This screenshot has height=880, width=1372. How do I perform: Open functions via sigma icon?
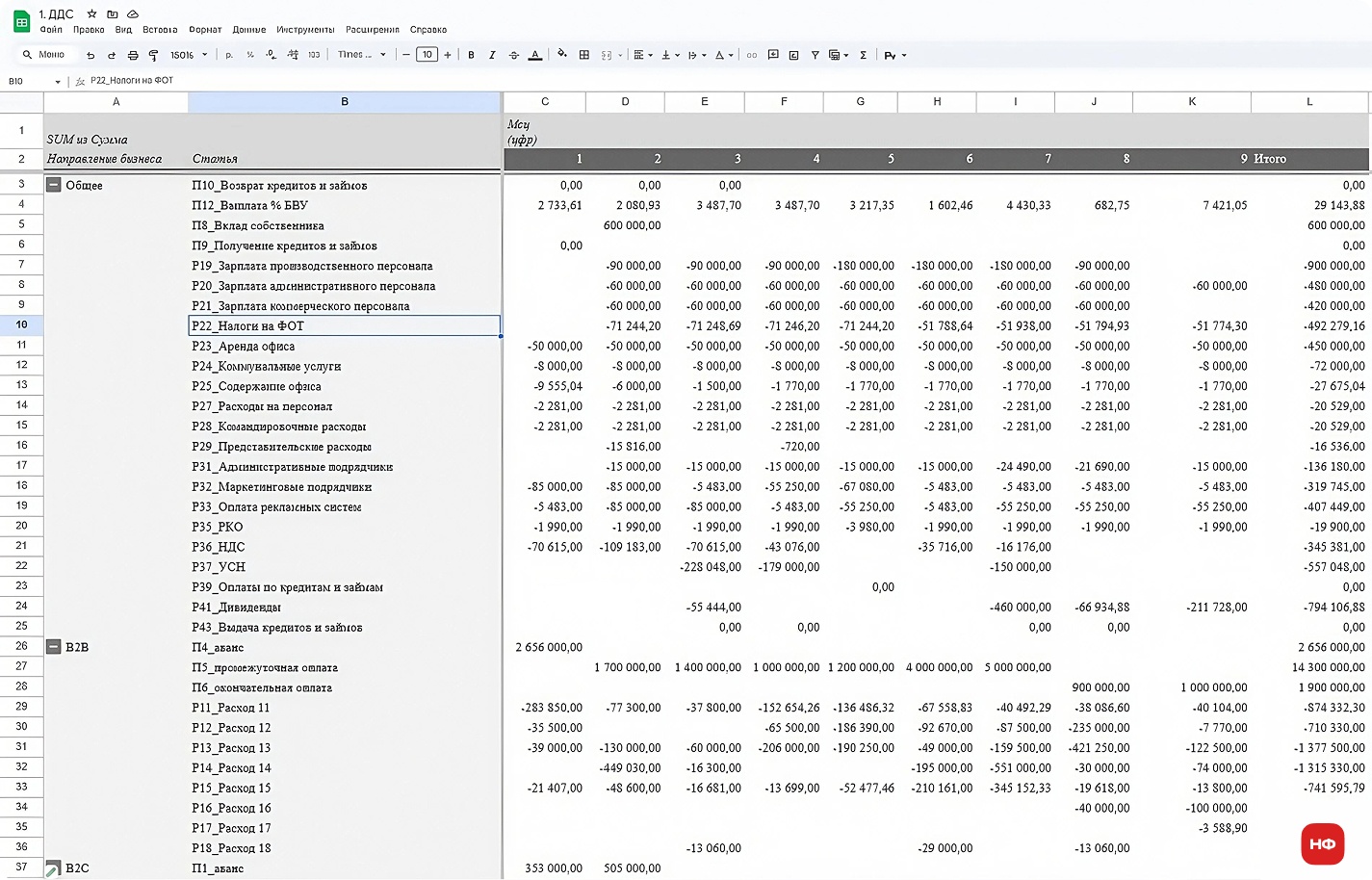point(863,55)
